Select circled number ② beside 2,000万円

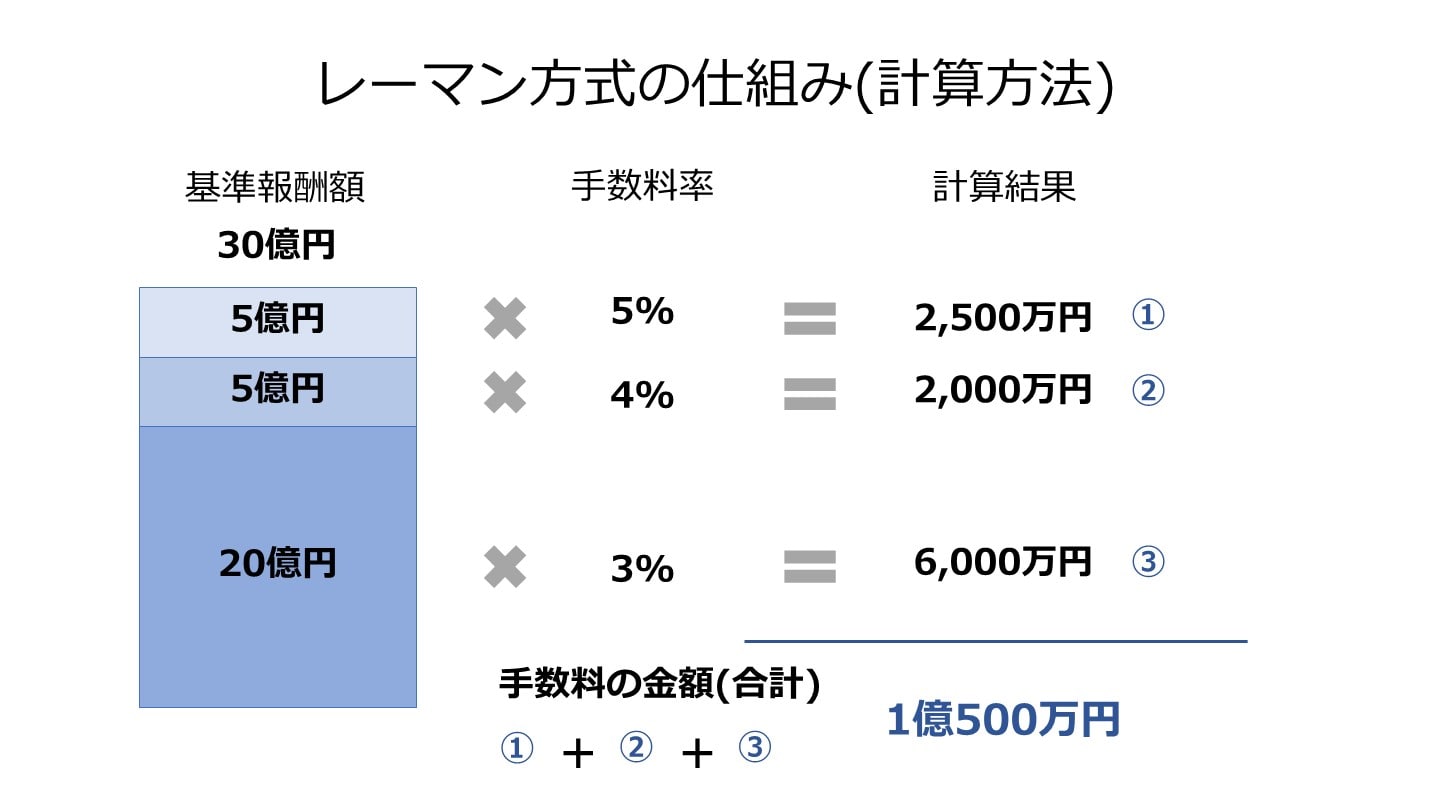(x=1148, y=390)
